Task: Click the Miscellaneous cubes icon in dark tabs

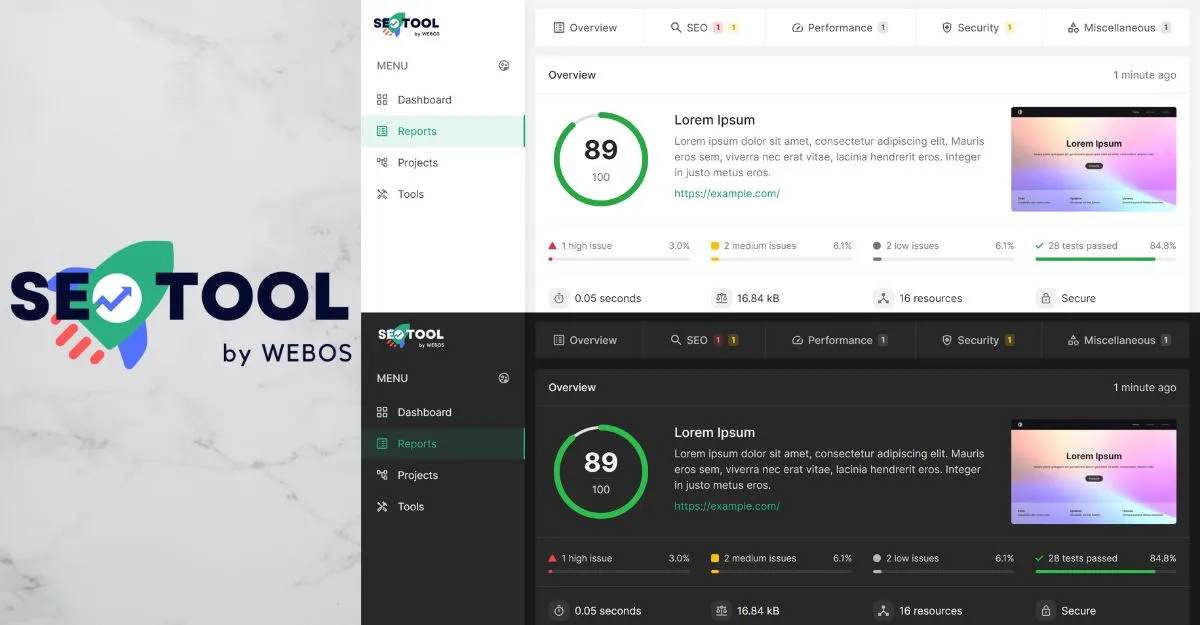Action: (1073, 340)
